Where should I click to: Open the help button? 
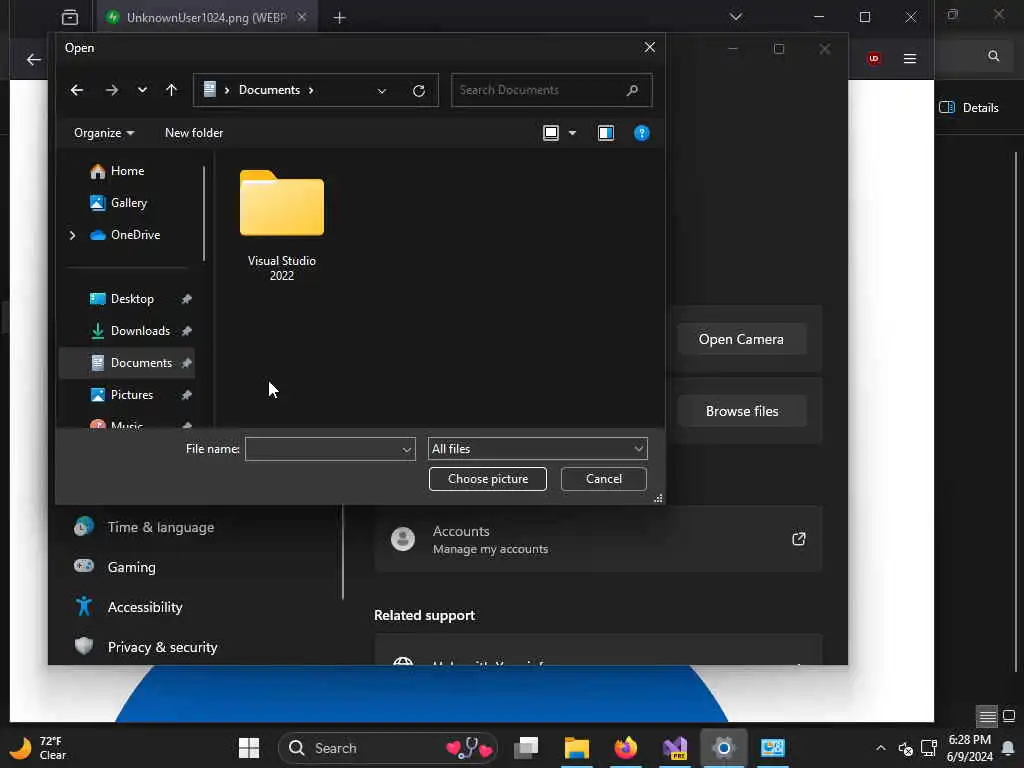641,133
